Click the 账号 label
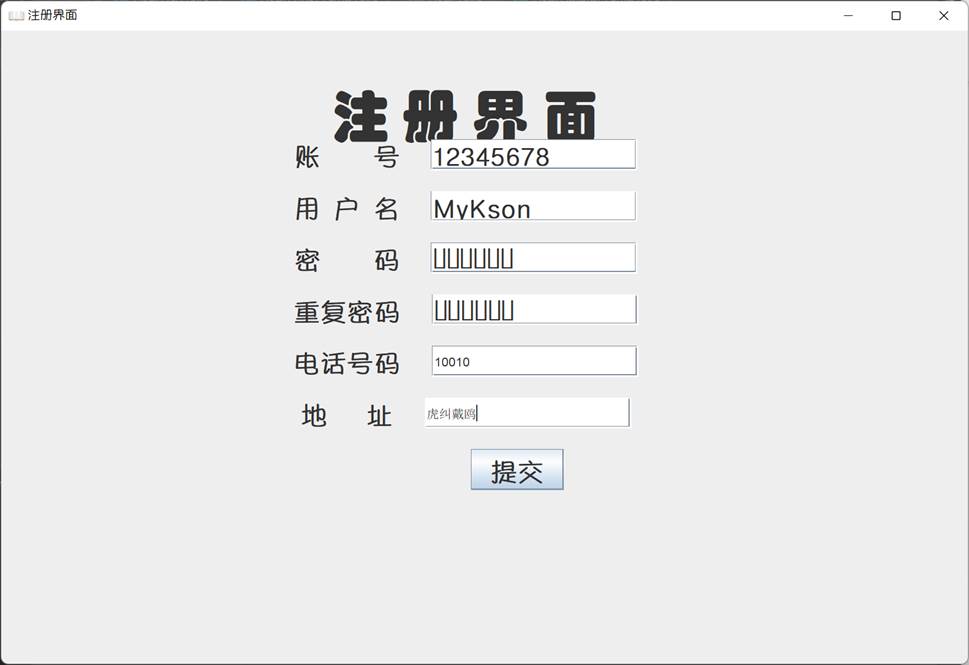This screenshot has width=969, height=665. [x=347, y=157]
